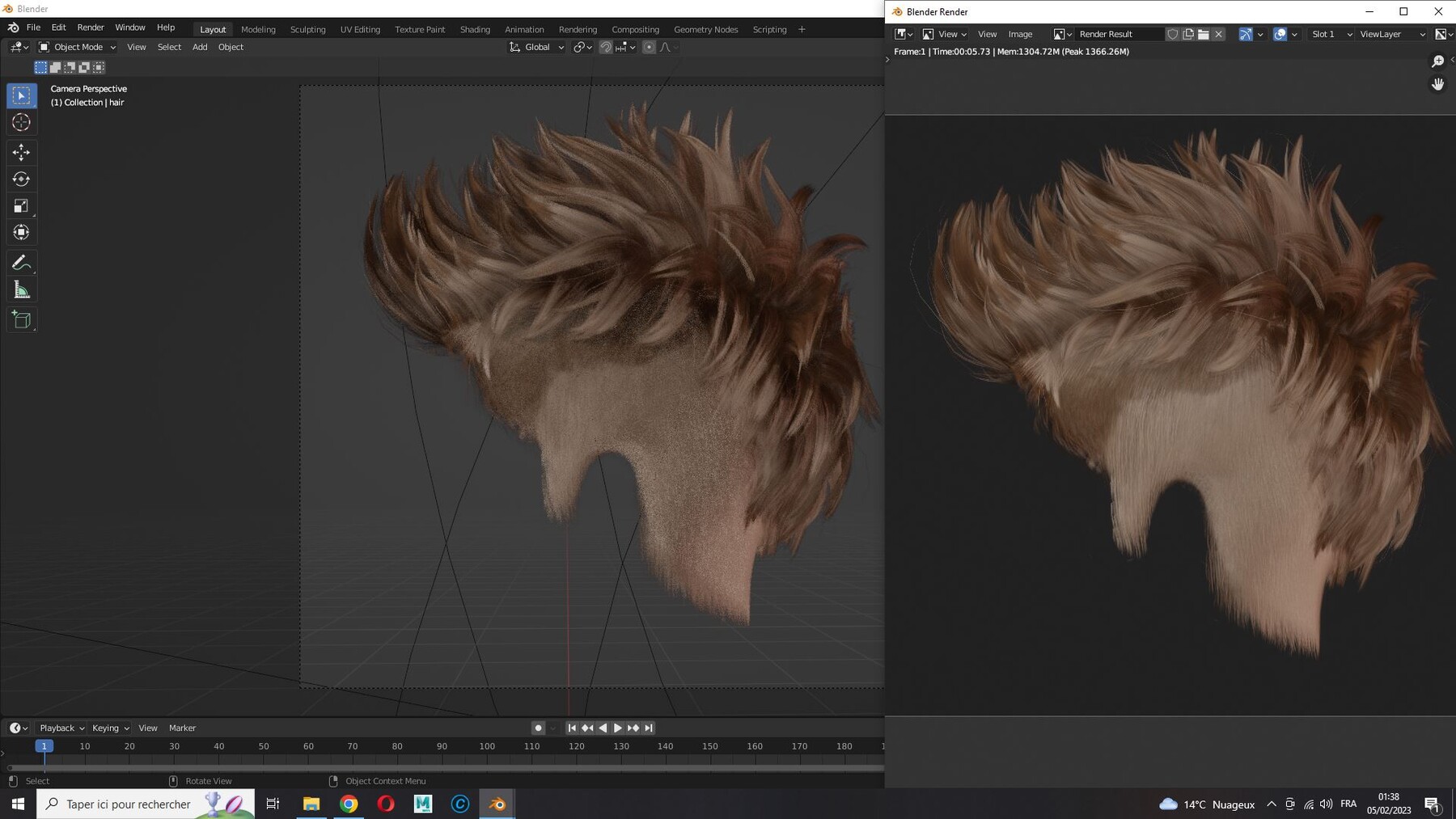The image size is (1456, 819).
Task: Jump to the next keyframe
Action: [633, 728]
